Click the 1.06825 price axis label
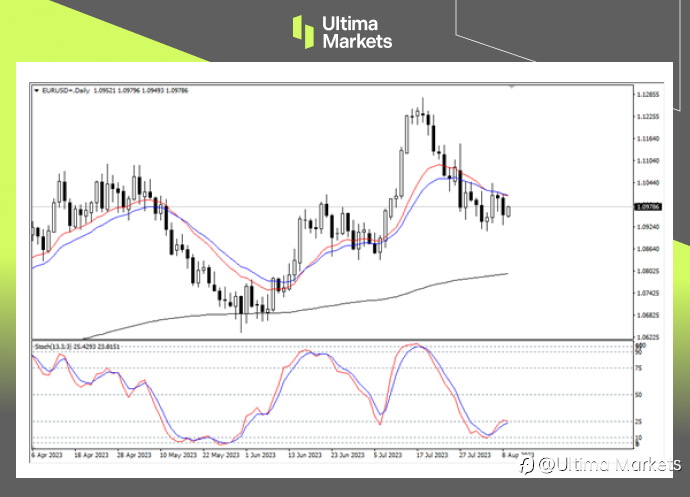 pyautogui.click(x=648, y=315)
